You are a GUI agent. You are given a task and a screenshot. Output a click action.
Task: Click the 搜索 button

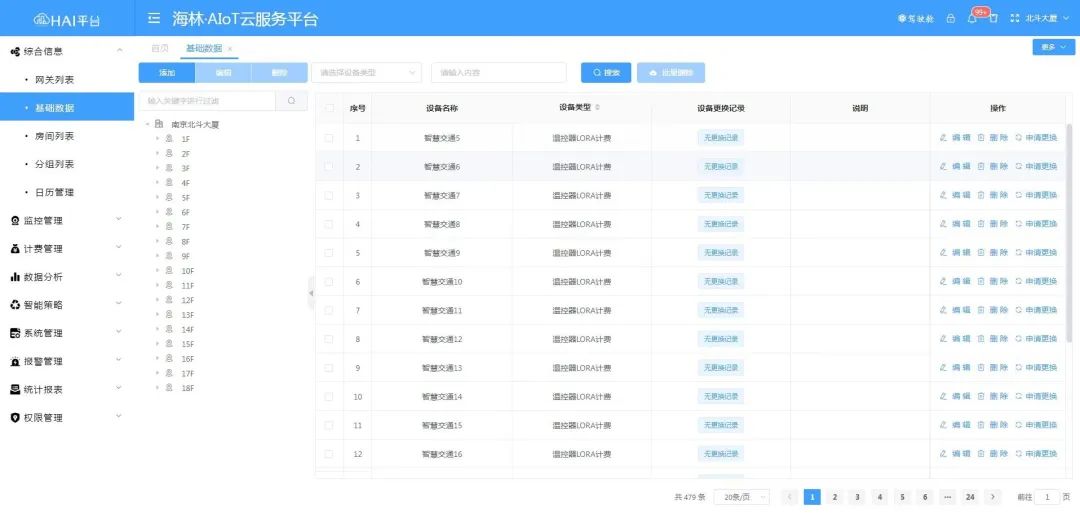point(606,73)
